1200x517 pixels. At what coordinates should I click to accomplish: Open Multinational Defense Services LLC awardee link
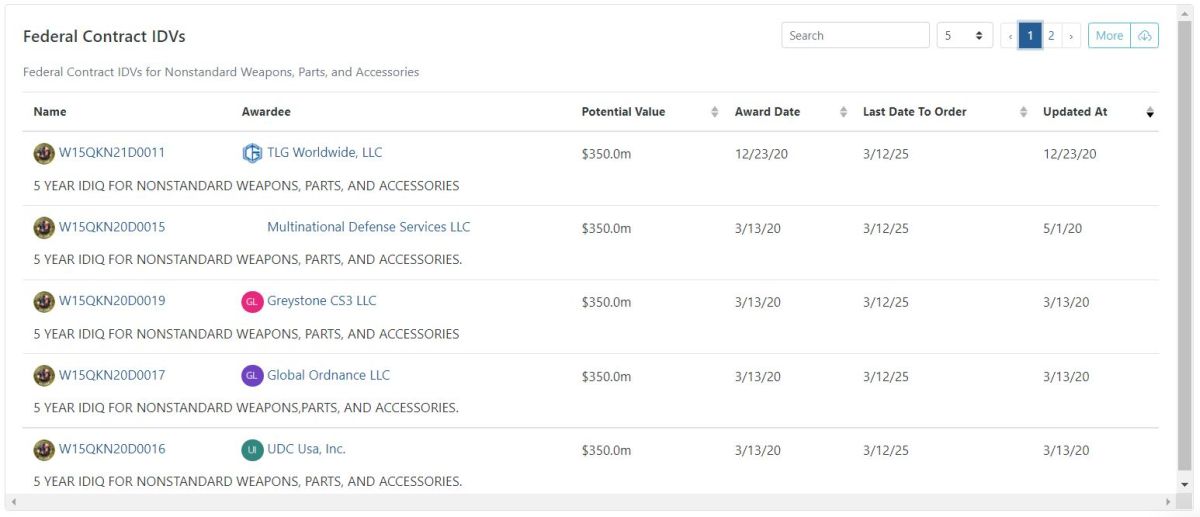pos(368,227)
